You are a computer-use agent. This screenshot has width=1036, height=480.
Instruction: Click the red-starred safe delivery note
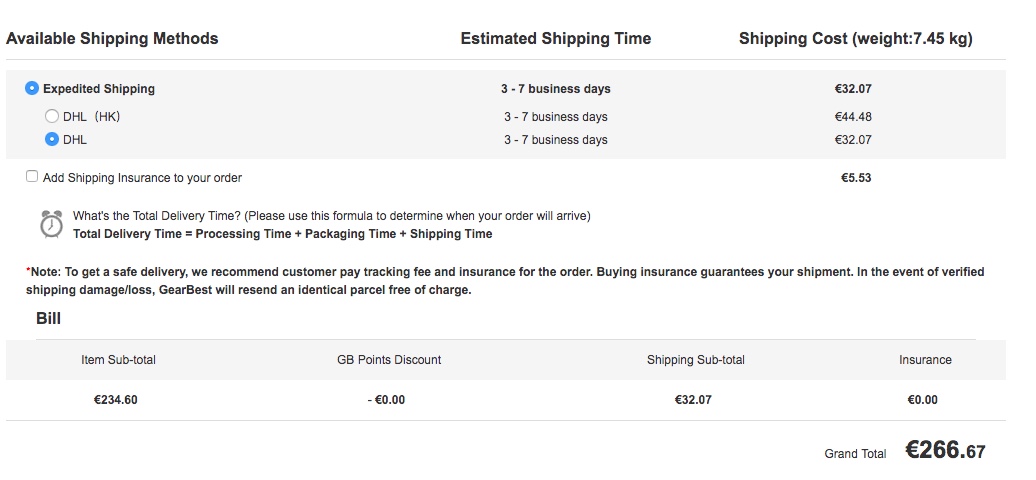tap(505, 281)
